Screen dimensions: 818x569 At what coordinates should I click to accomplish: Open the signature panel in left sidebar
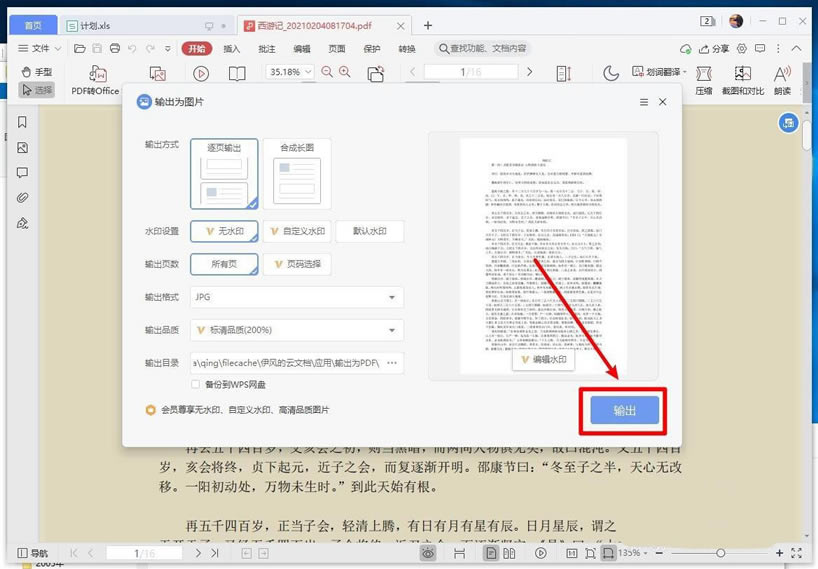(x=22, y=223)
